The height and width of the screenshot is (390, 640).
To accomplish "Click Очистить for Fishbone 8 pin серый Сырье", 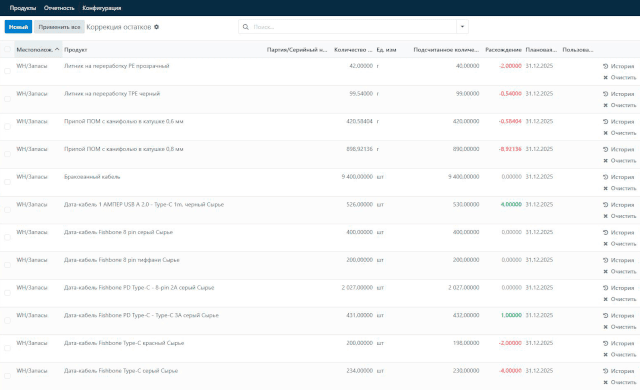I will pyautogui.click(x=620, y=244).
